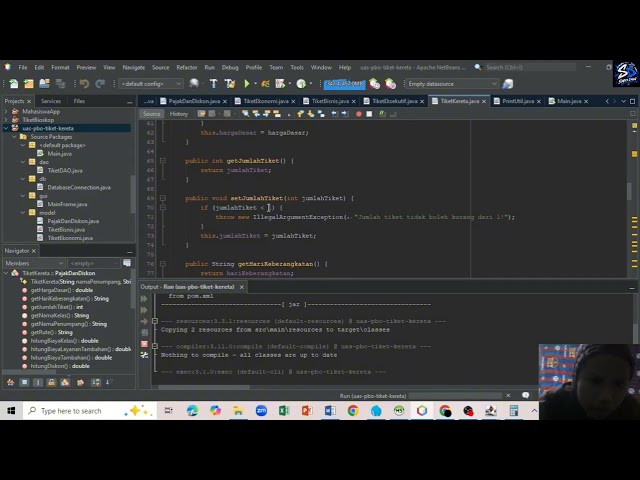The image size is (640, 480).
Task: Open the Tools menu
Action: click(x=297, y=67)
